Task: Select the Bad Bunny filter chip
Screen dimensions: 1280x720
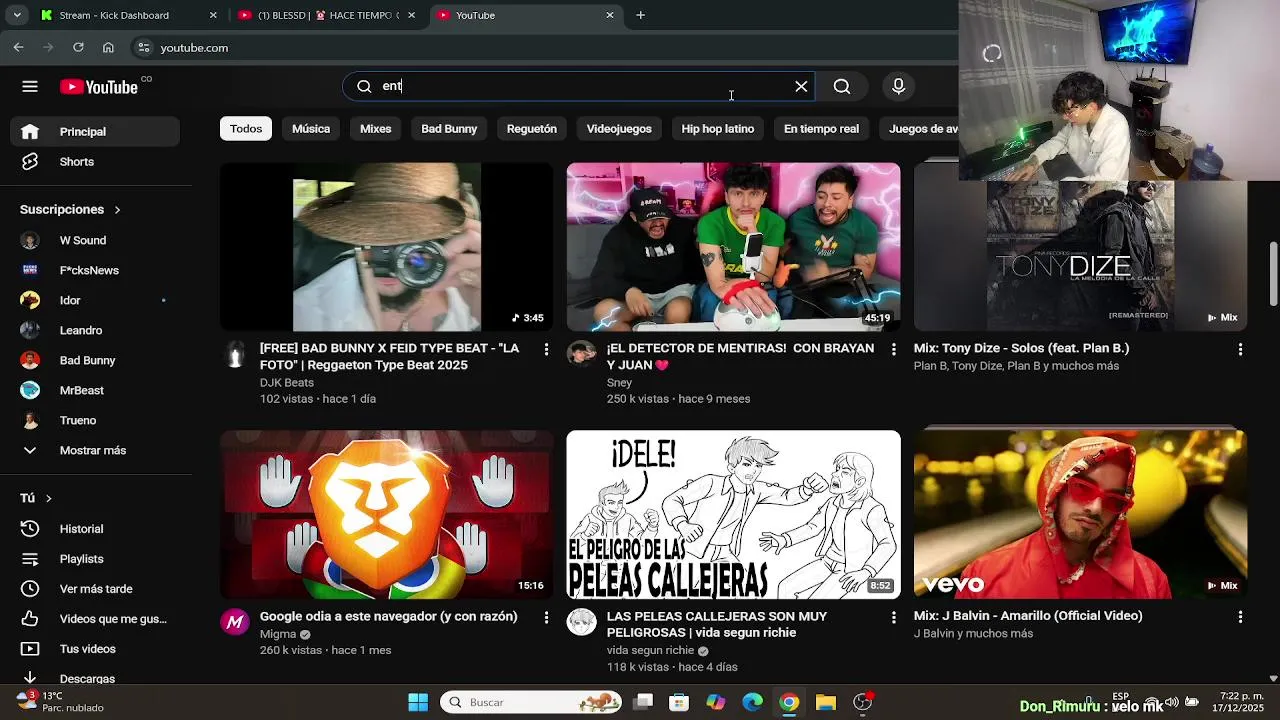Action: (449, 128)
